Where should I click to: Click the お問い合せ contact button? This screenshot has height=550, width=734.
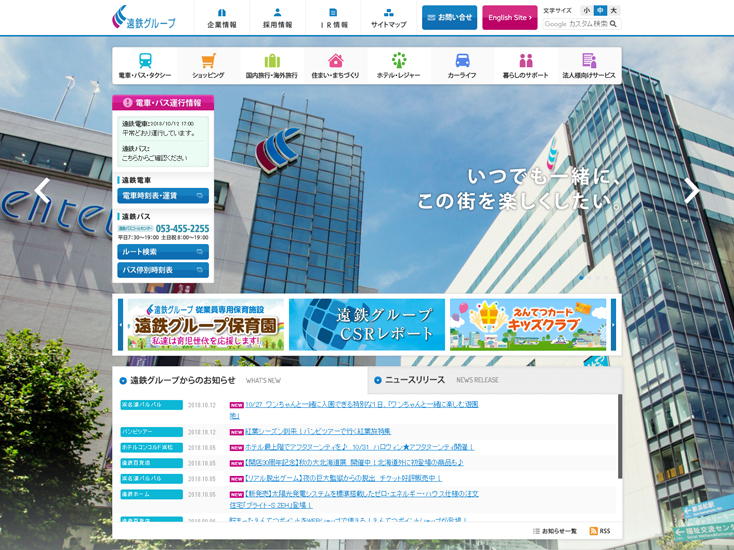pyautogui.click(x=449, y=17)
